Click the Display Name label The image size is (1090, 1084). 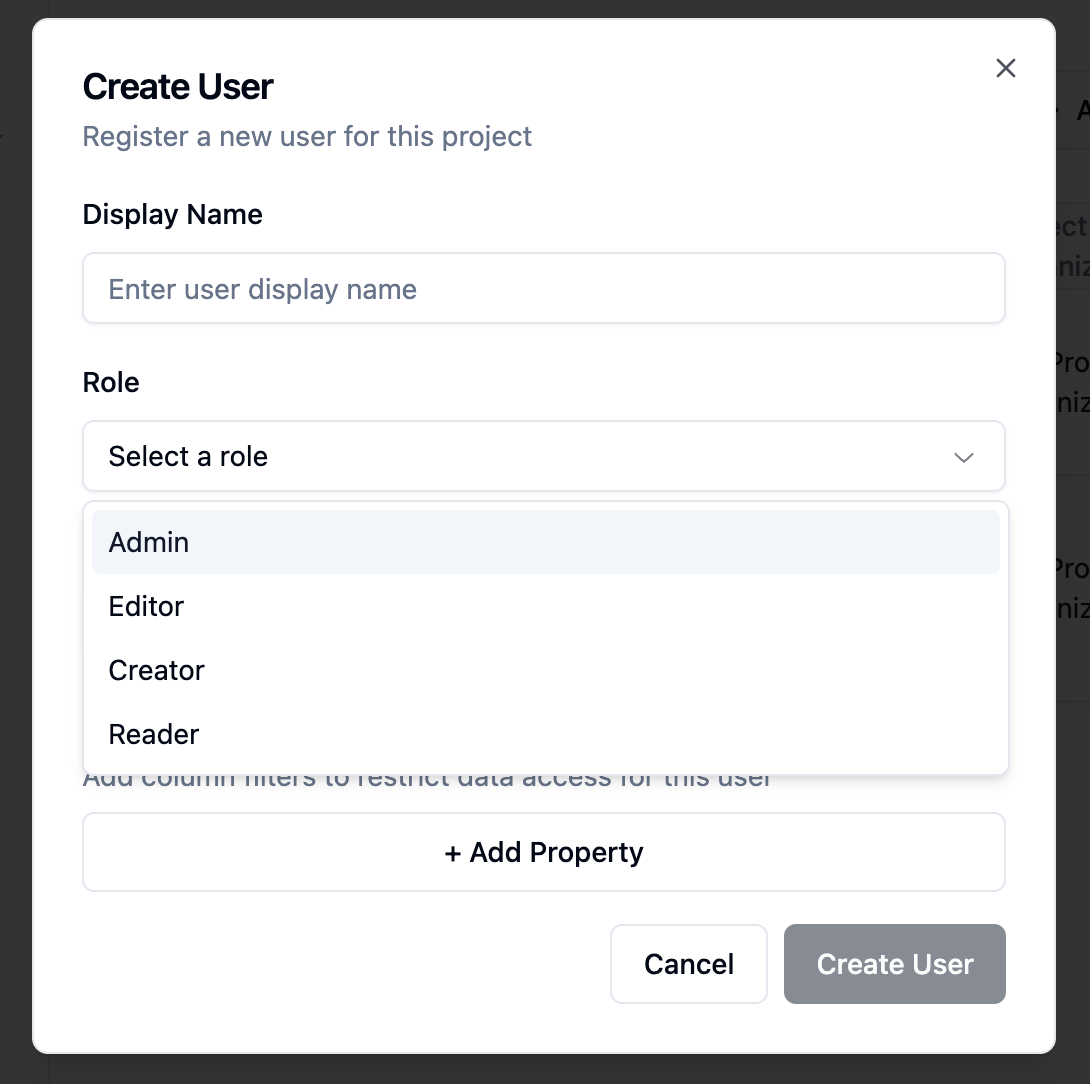click(x=172, y=214)
